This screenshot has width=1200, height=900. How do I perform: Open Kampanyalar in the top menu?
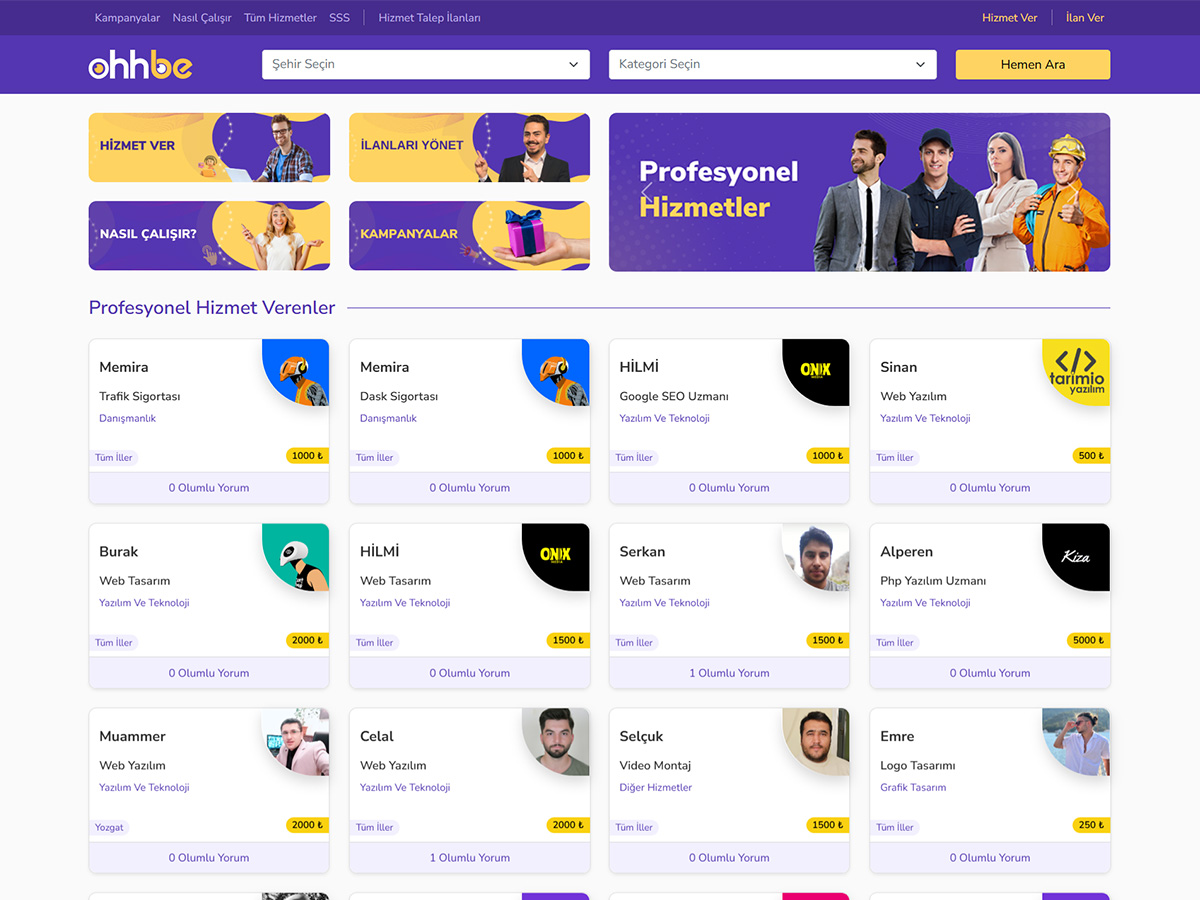pos(127,18)
